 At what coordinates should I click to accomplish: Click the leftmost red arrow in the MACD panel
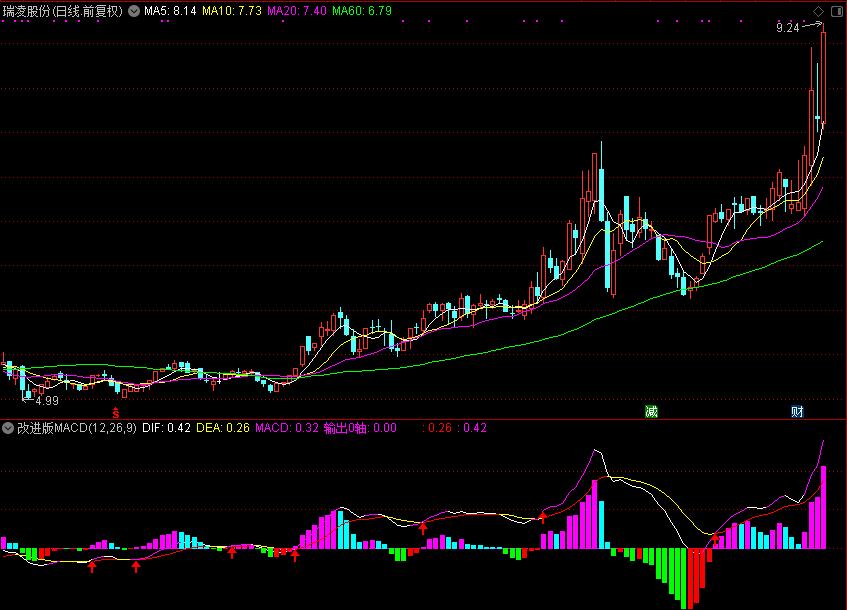click(92, 567)
